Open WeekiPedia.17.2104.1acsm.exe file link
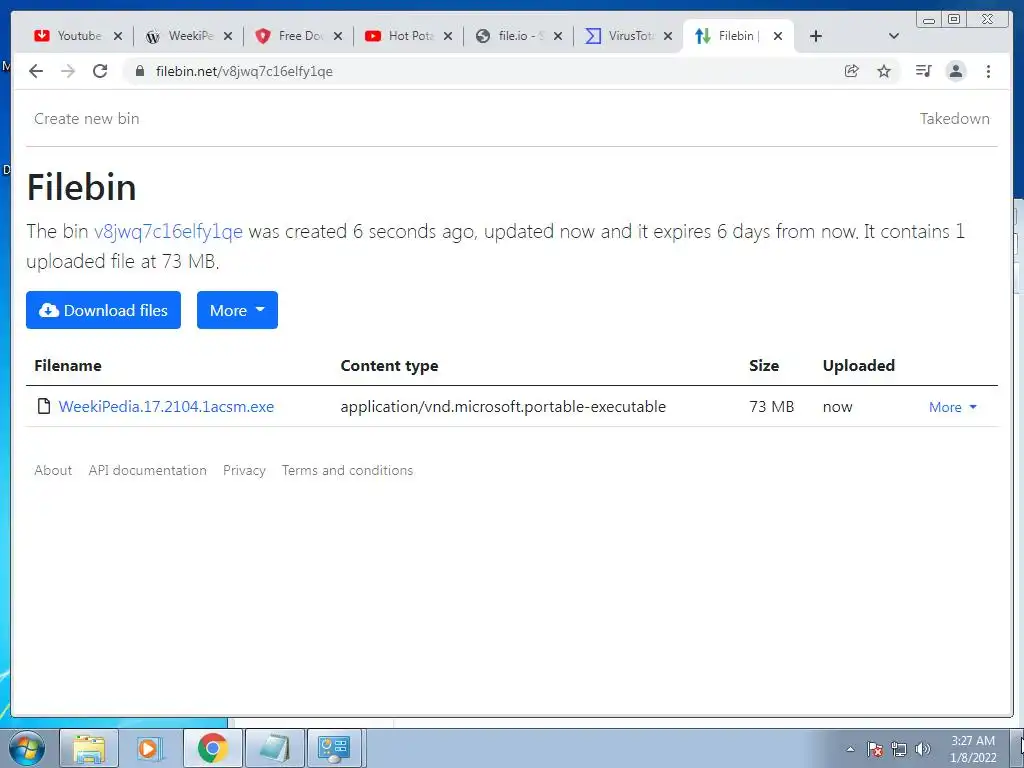This screenshot has width=1024, height=768. (x=166, y=406)
